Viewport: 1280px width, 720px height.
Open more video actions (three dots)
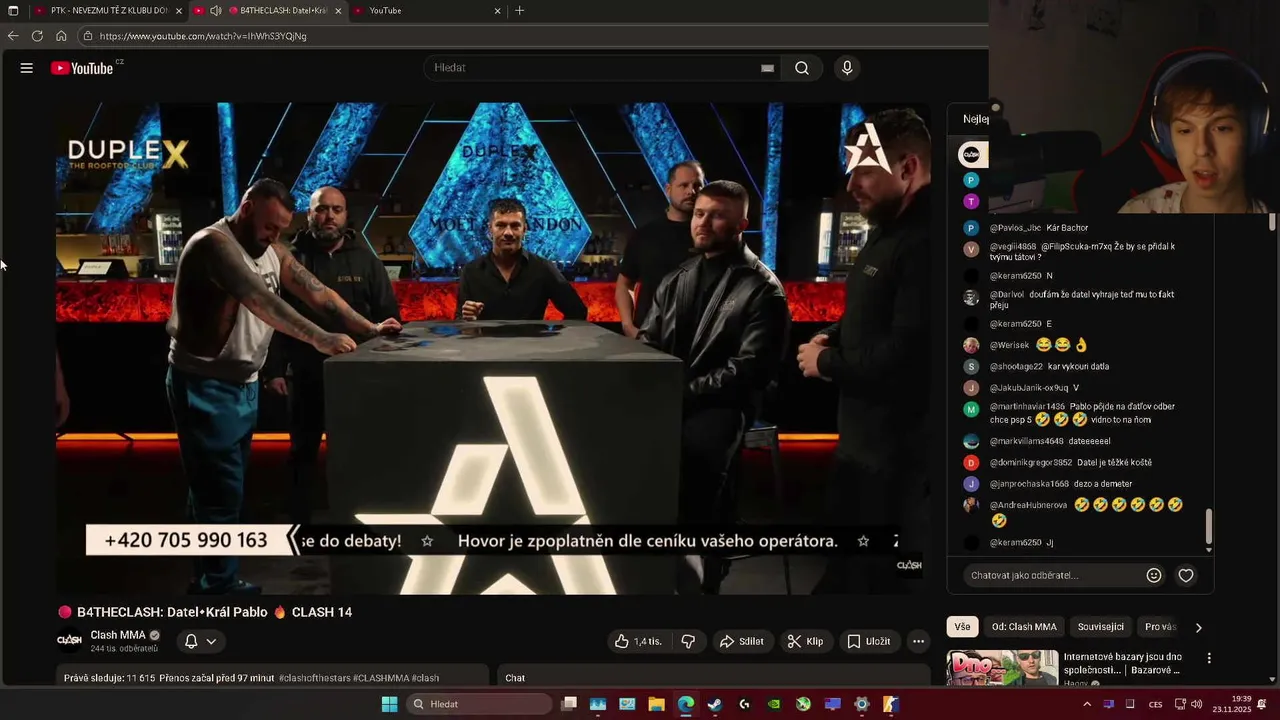pos(918,641)
